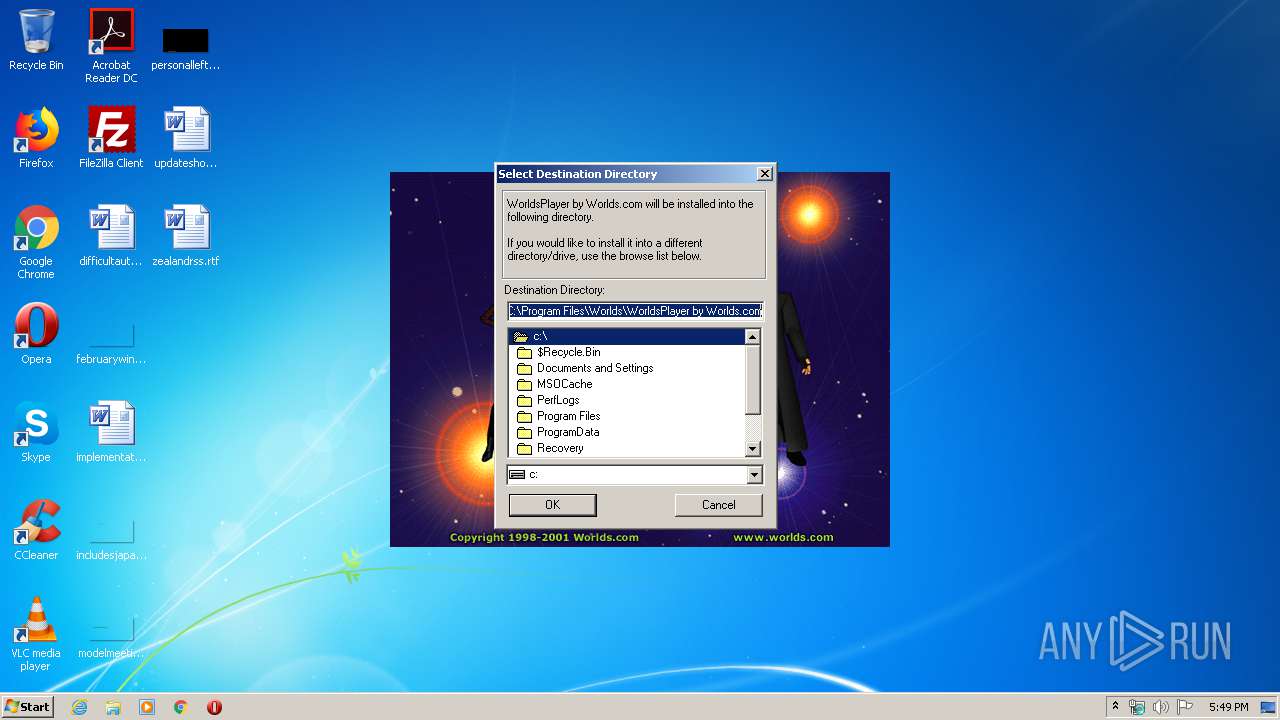Show hidden system tray icons
The image size is (1280, 720).
tap(1116, 707)
